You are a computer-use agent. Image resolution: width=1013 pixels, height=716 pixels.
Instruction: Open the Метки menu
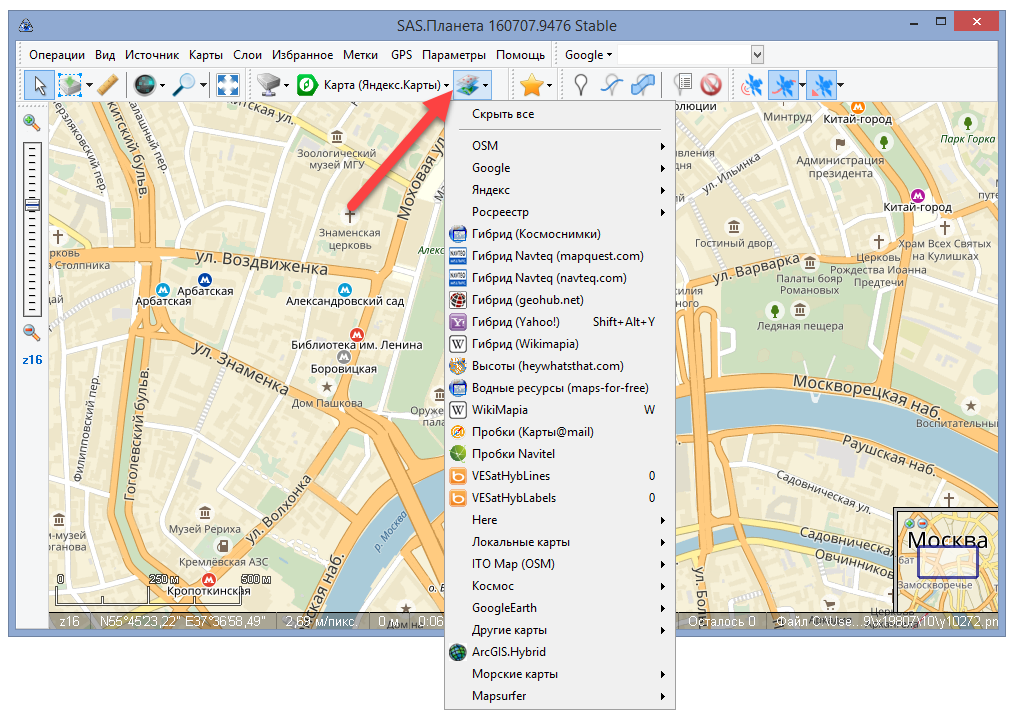pyautogui.click(x=360, y=55)
